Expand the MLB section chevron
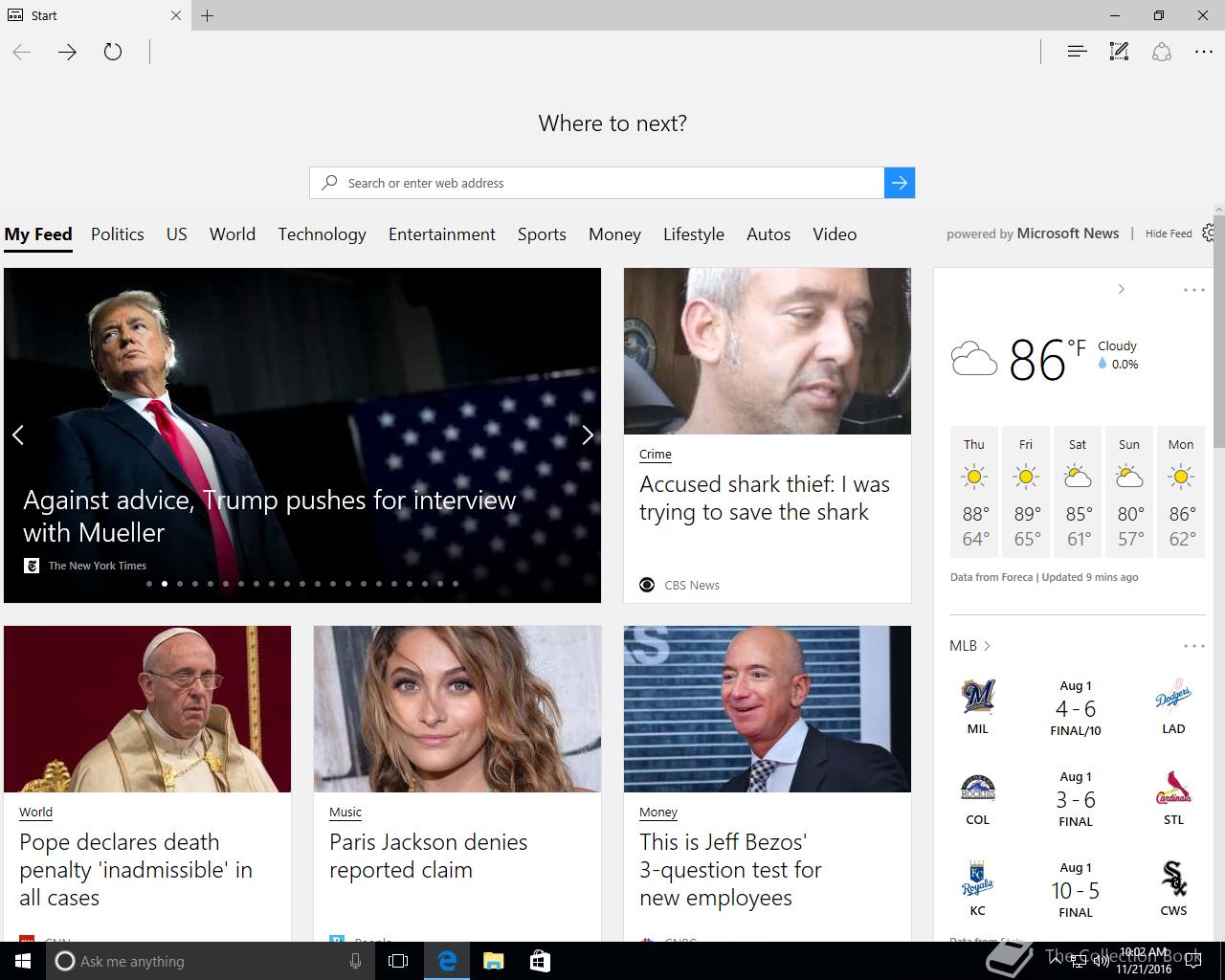The width and height of the screenshot is (1225, 980). pyautogui.click(x=987, y=646)
